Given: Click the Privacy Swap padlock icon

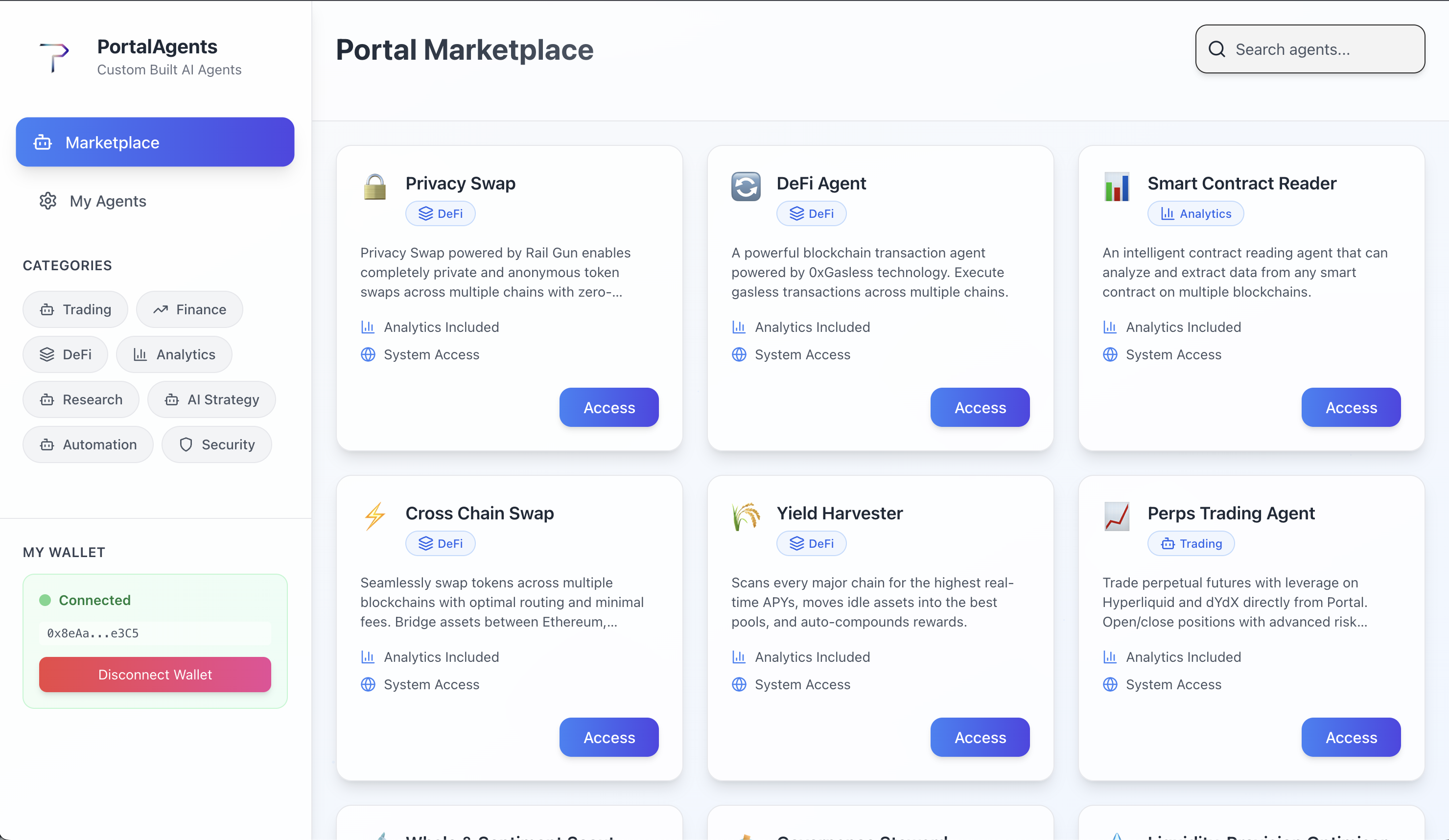Looking at the screenshot, I should [375, 187].
